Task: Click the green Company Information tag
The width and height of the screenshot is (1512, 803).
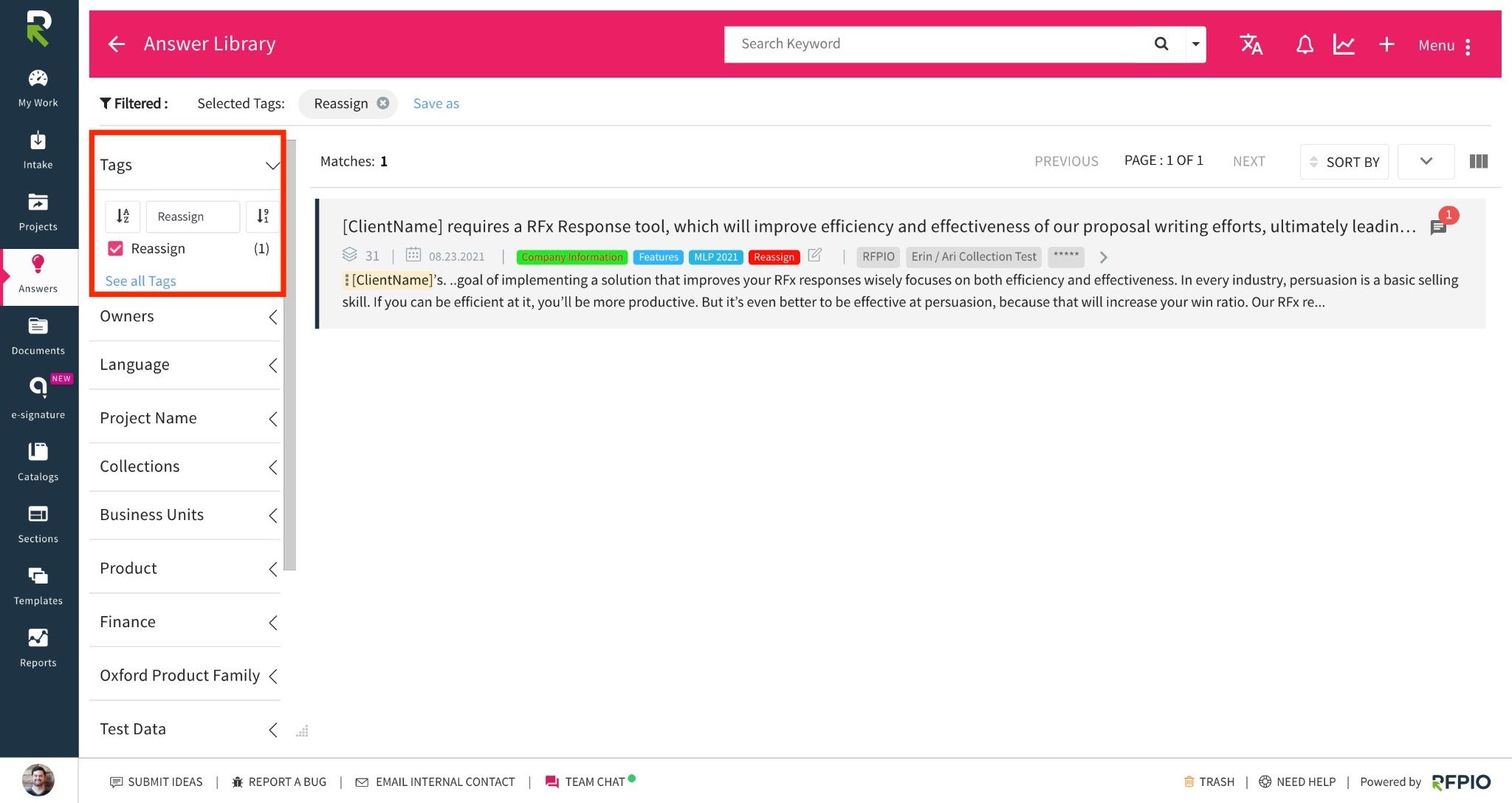Action: 572,257
